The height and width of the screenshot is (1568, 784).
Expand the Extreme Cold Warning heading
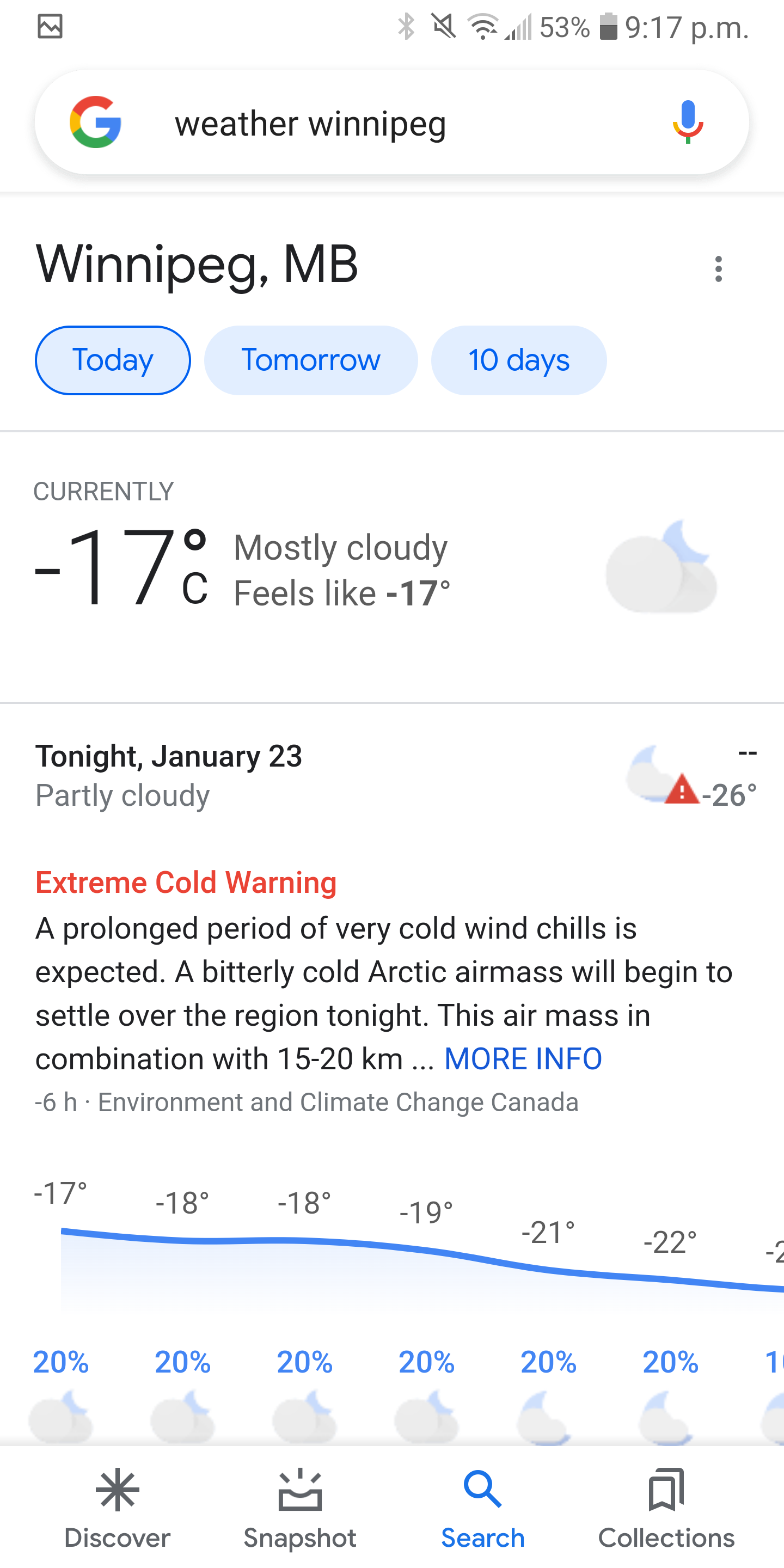point(186,883)
